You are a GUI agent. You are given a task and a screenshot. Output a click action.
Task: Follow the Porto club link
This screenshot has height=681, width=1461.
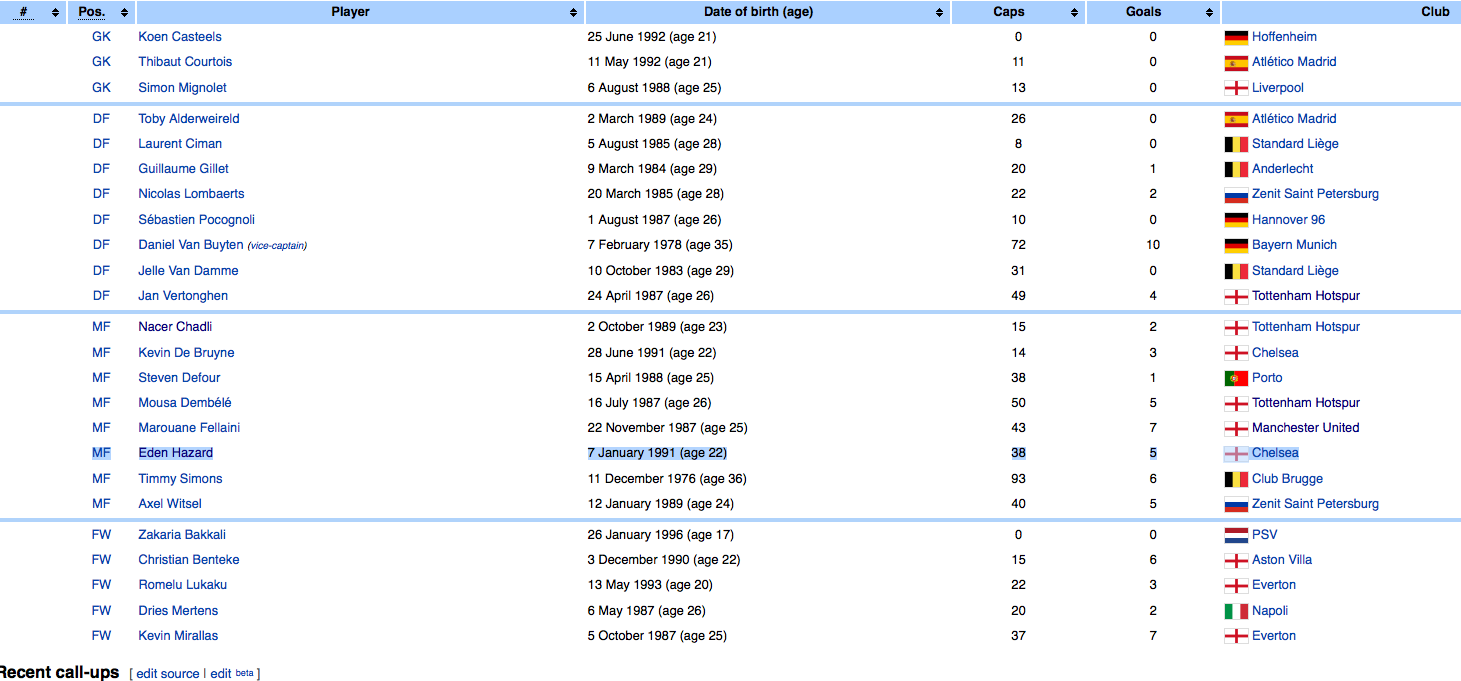(x=1267, y=378)
